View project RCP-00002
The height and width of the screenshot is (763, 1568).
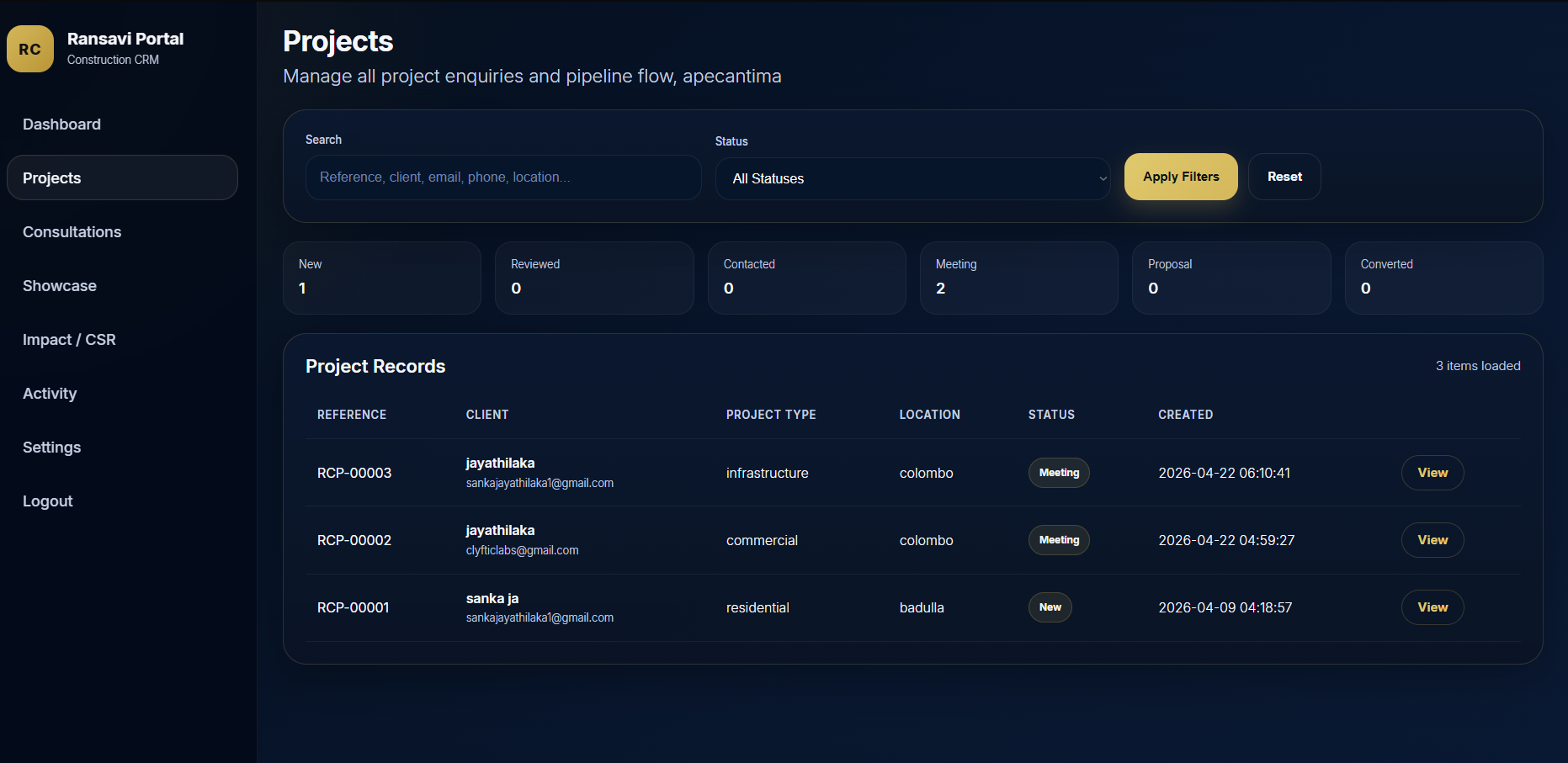pos(1432,540)
